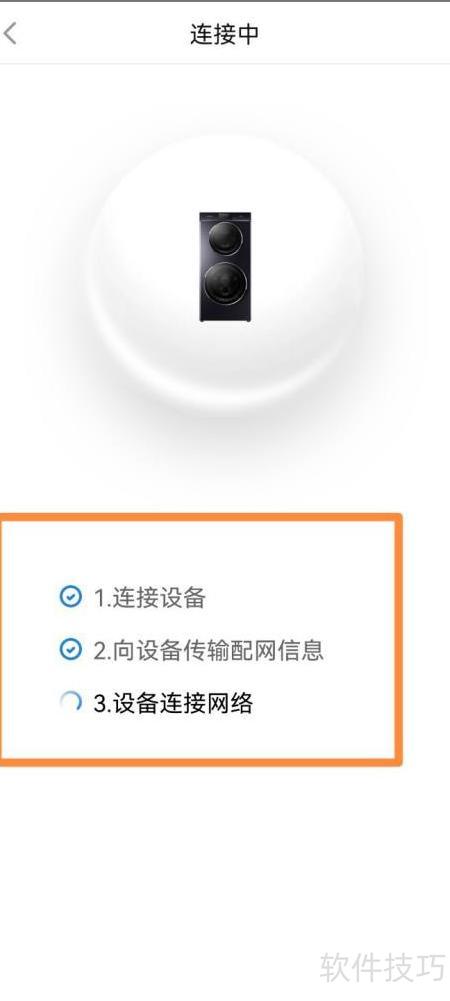Image resolution: width=450 pixels, height=1001 pixels.
Task: Click the orange highlight frame's bottom border
Action: (x=200, y=761)
